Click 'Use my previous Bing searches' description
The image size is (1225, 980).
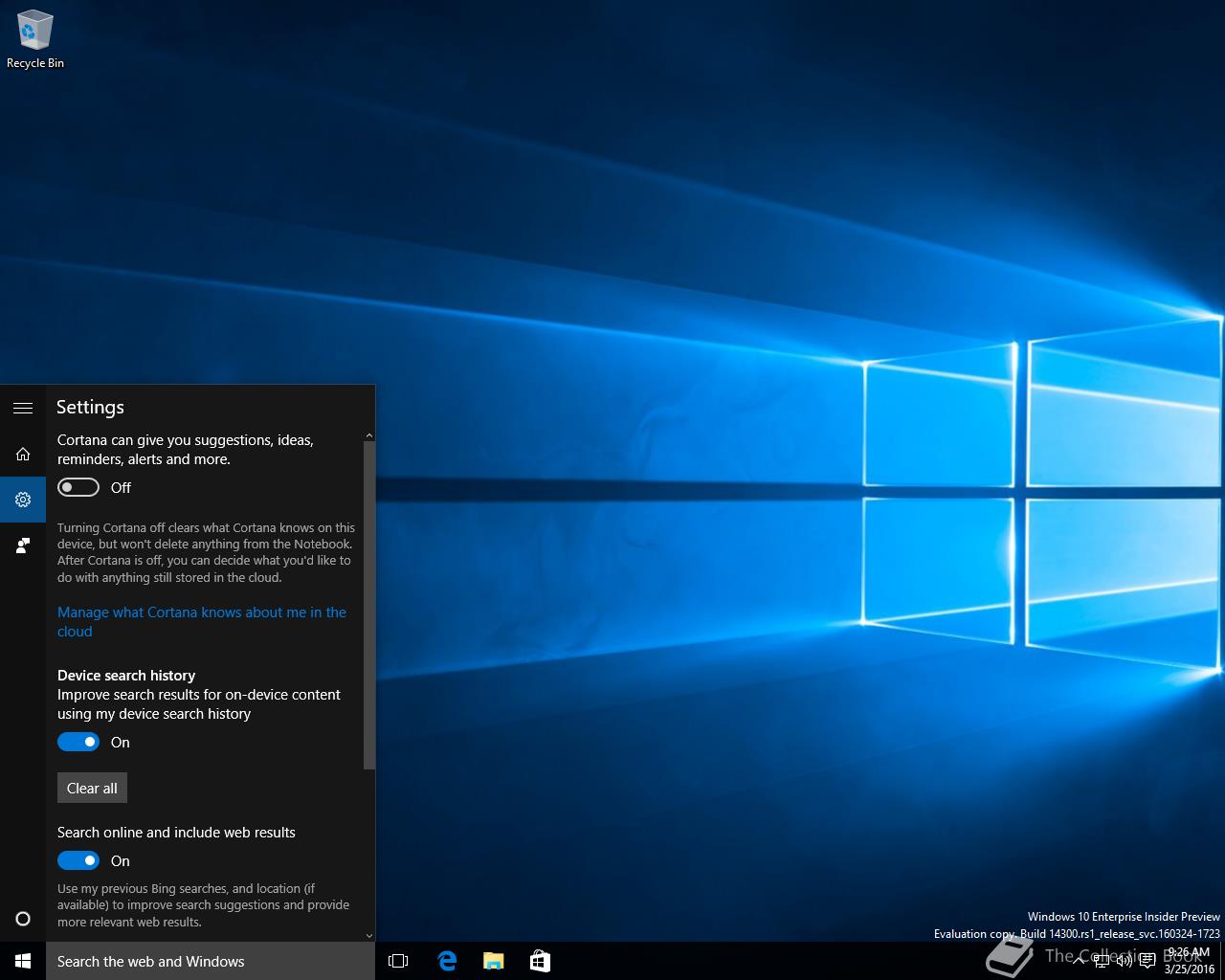point(203,904)
